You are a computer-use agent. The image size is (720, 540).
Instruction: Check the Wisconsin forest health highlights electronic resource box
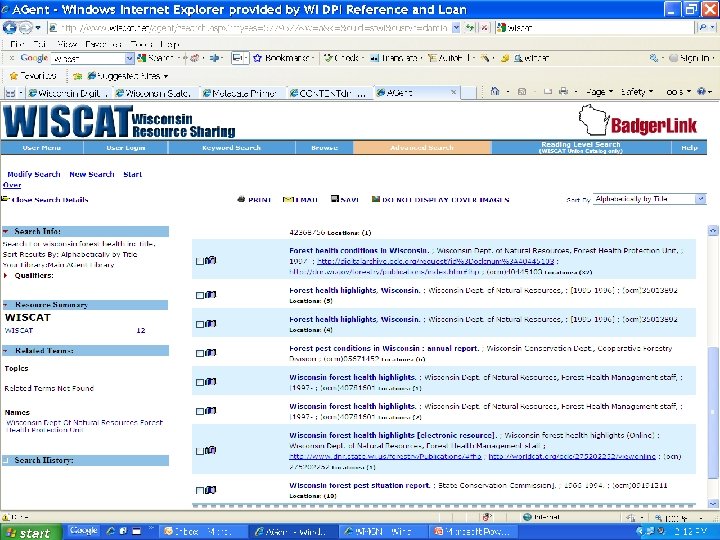200,451
